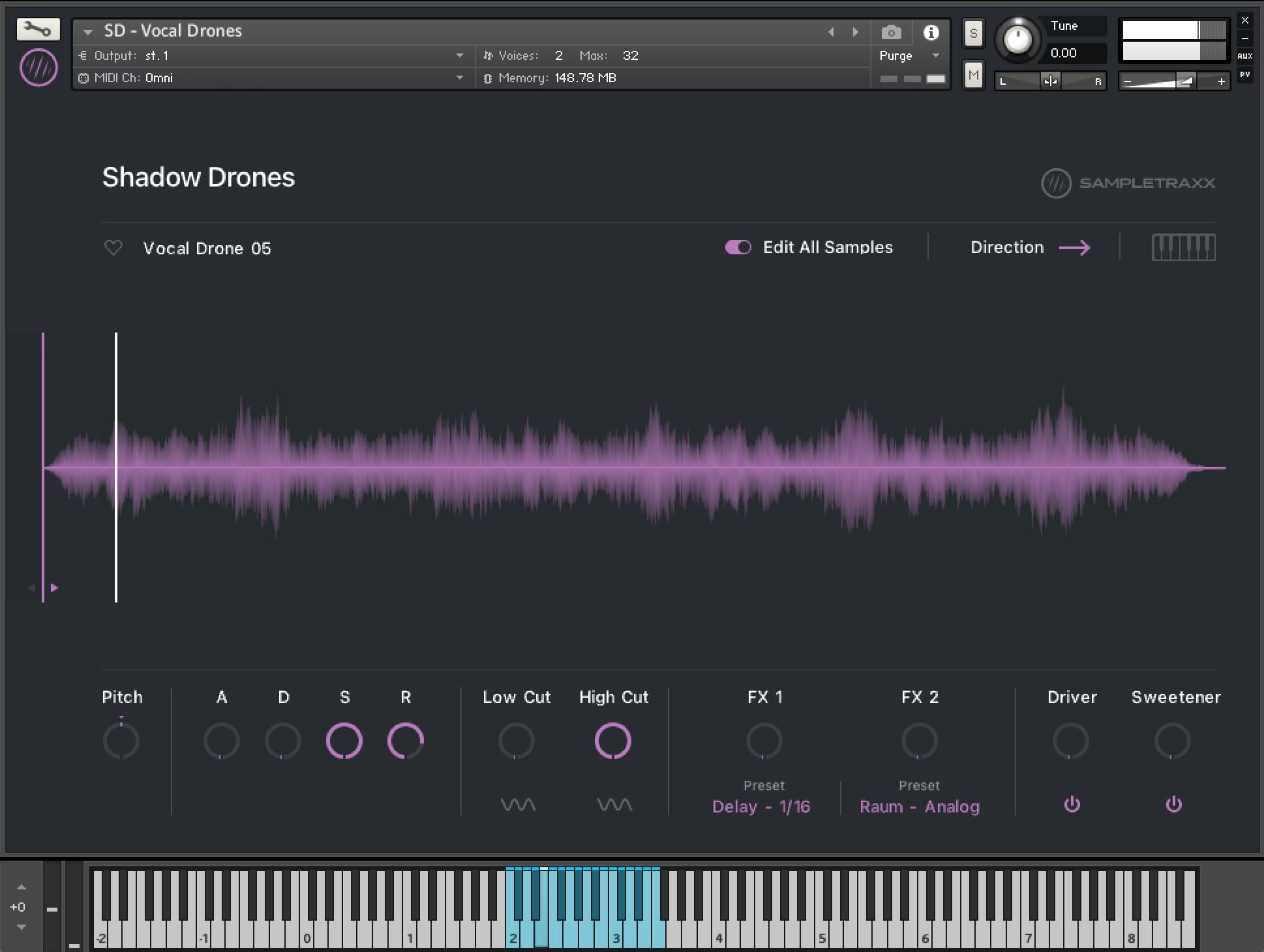Open the MIDI Ch Omni dropdown

[461, 78]
